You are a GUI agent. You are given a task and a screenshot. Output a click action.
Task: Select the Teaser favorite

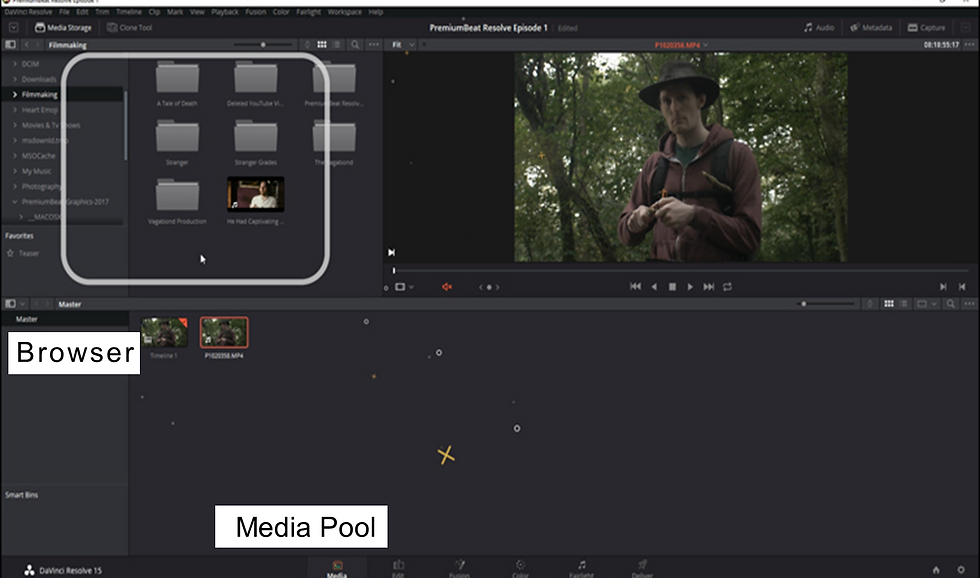[x=29, y=254]
